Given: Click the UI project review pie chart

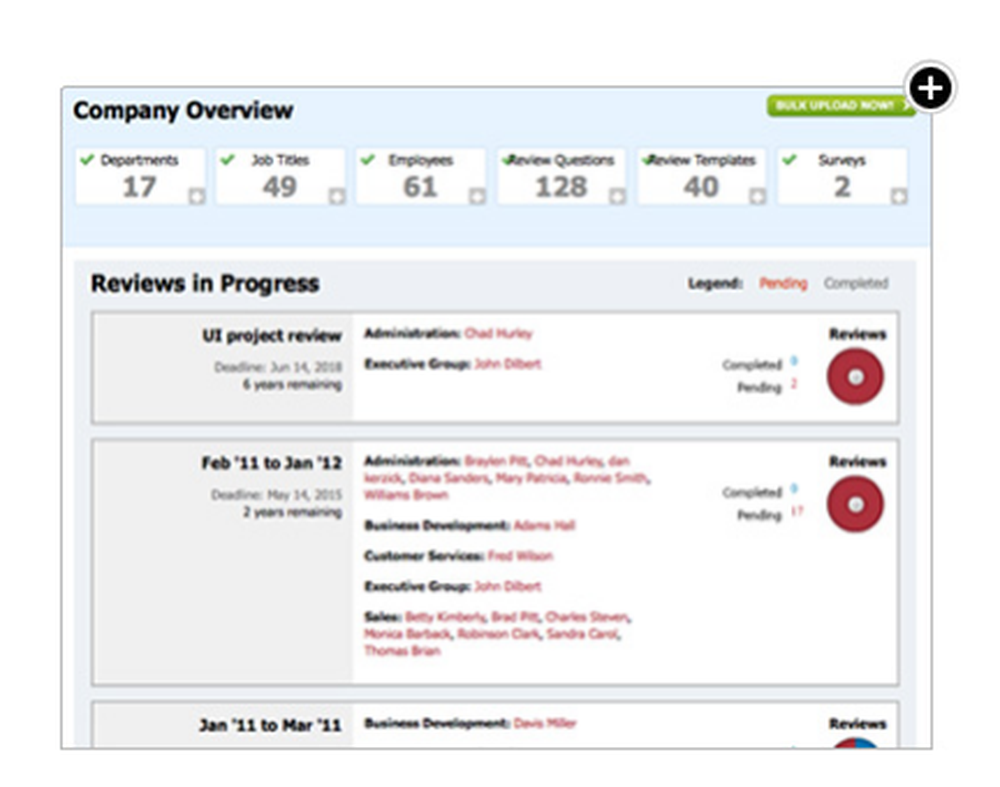Looking at the screenshot, I should 855,377.
